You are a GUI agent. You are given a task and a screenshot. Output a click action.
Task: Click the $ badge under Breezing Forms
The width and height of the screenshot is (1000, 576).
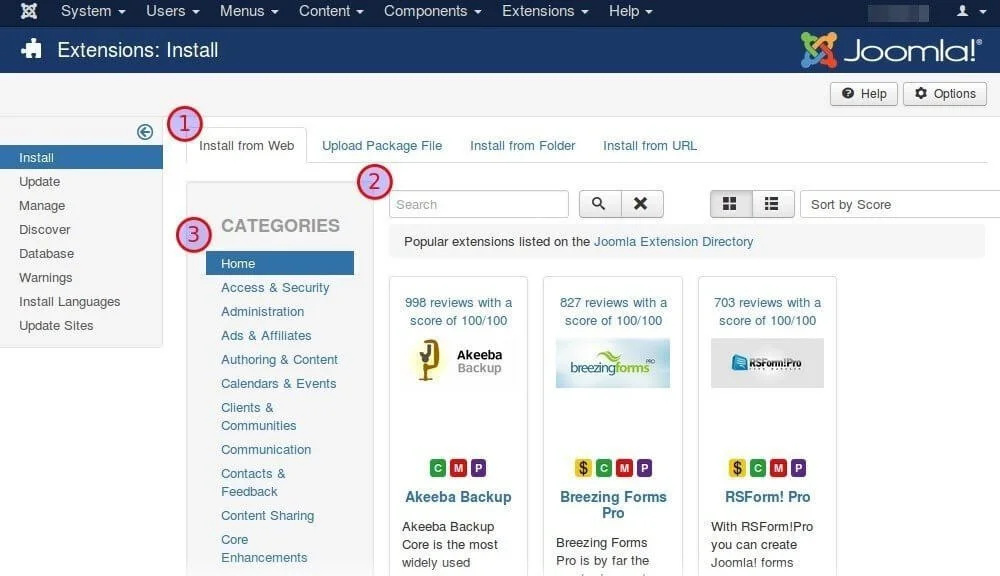point(583,468)
